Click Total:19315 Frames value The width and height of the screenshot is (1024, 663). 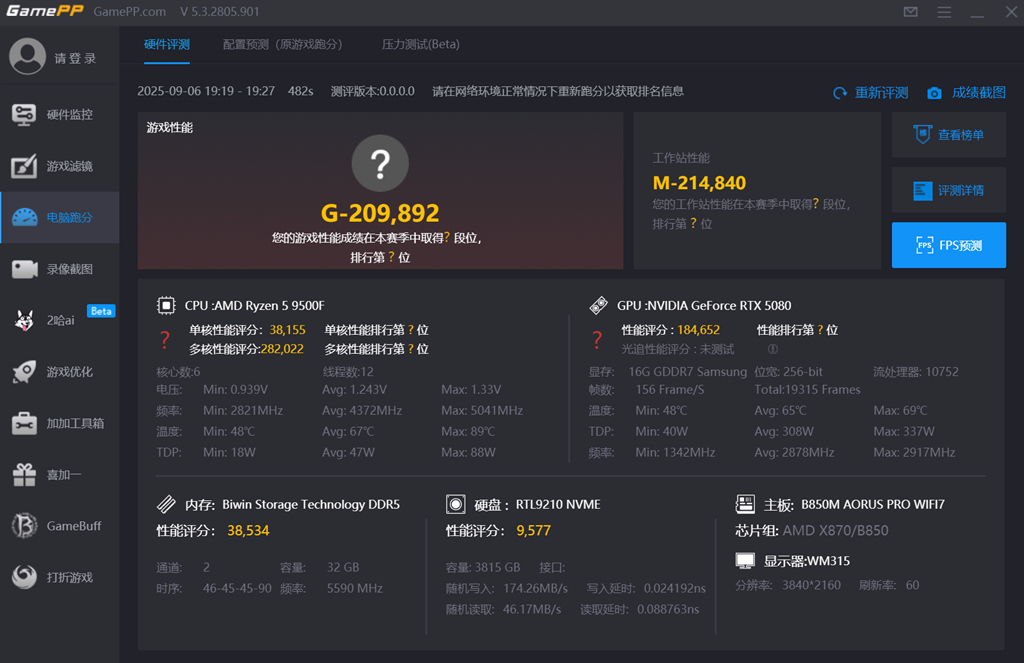[x=807, y=390]
